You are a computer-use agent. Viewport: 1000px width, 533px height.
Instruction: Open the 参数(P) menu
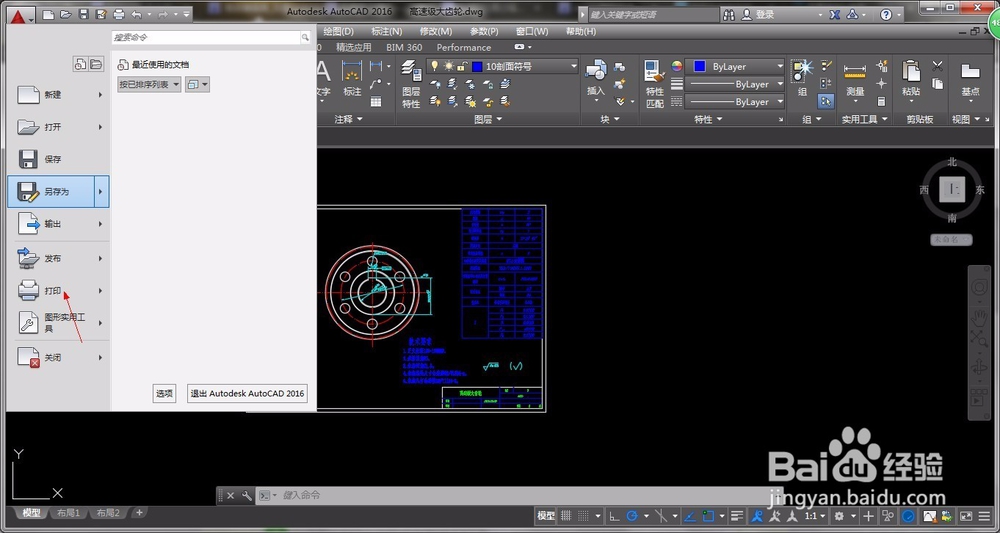click(484, 31)
